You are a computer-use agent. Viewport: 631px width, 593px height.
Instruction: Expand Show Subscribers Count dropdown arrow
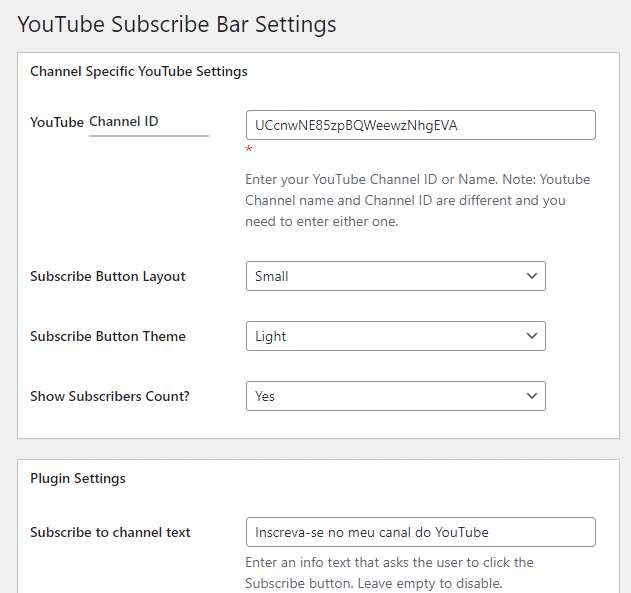coord(530,396)
